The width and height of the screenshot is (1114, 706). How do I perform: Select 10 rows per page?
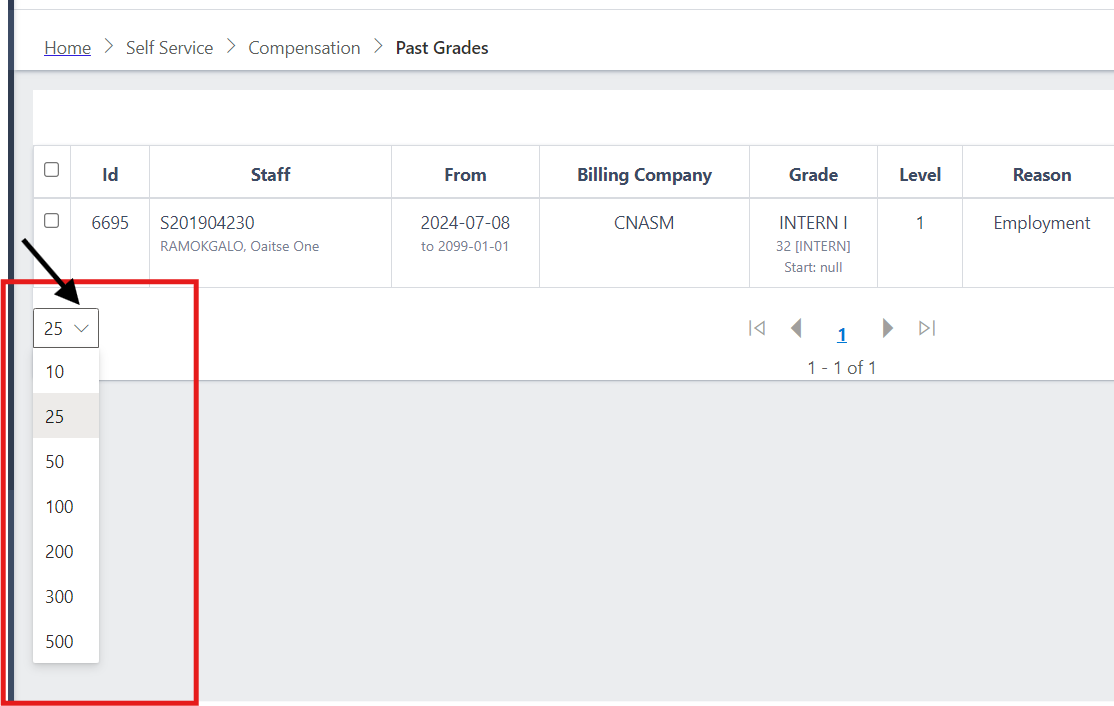coord(55,372)
